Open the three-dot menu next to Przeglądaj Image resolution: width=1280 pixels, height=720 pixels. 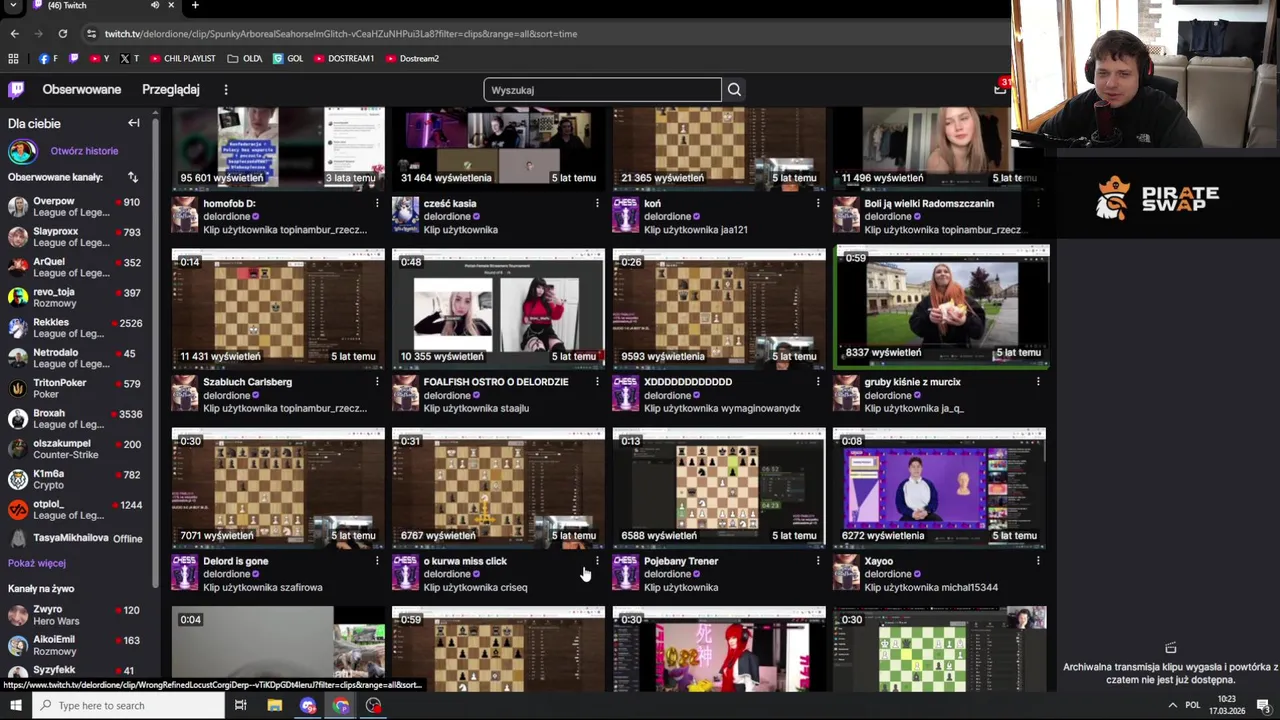tap(226, 90)
